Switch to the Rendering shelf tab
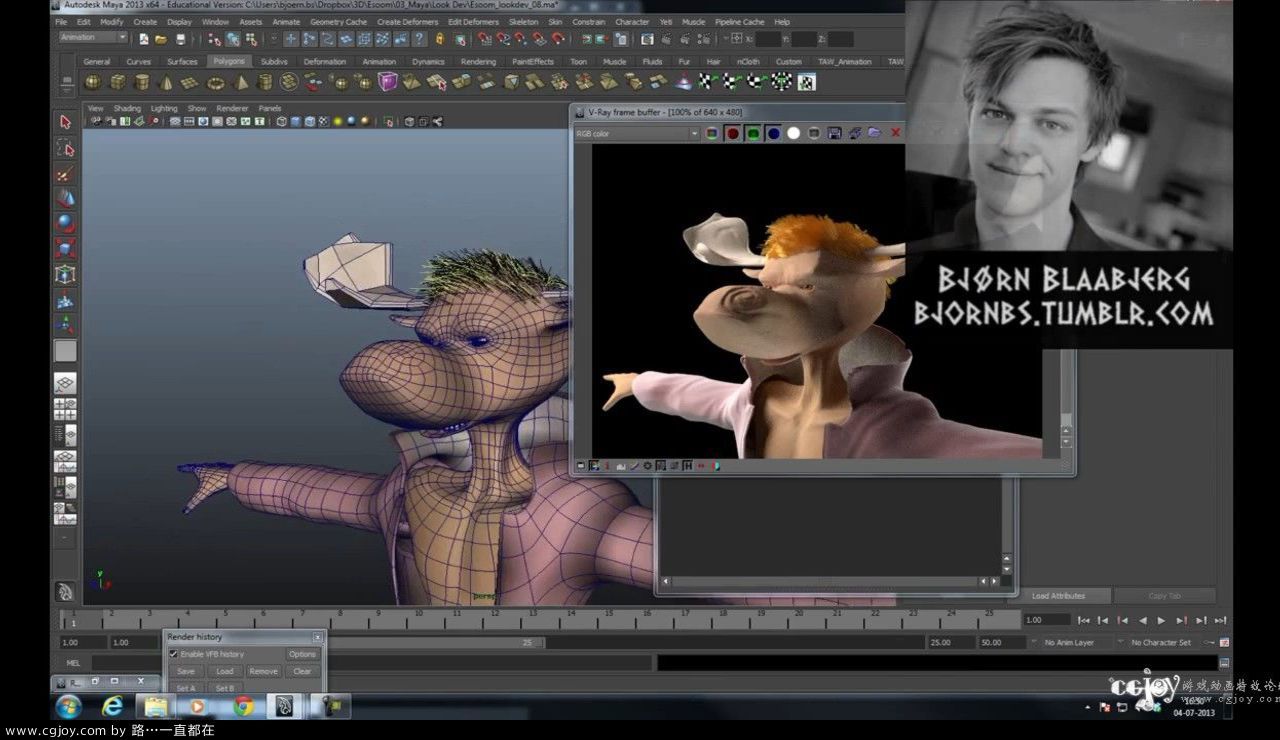Screen dimensions: 1280x740 [x=478, y=61]
